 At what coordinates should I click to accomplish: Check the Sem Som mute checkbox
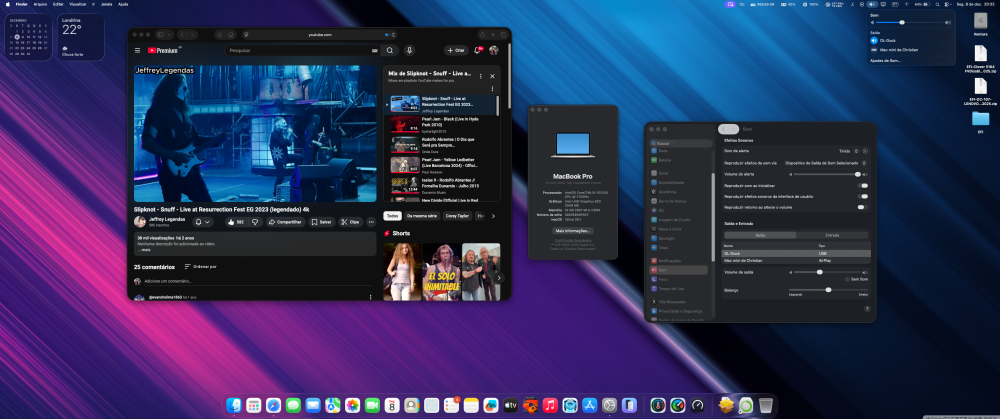pyautogui.click(x=846, y=279)
